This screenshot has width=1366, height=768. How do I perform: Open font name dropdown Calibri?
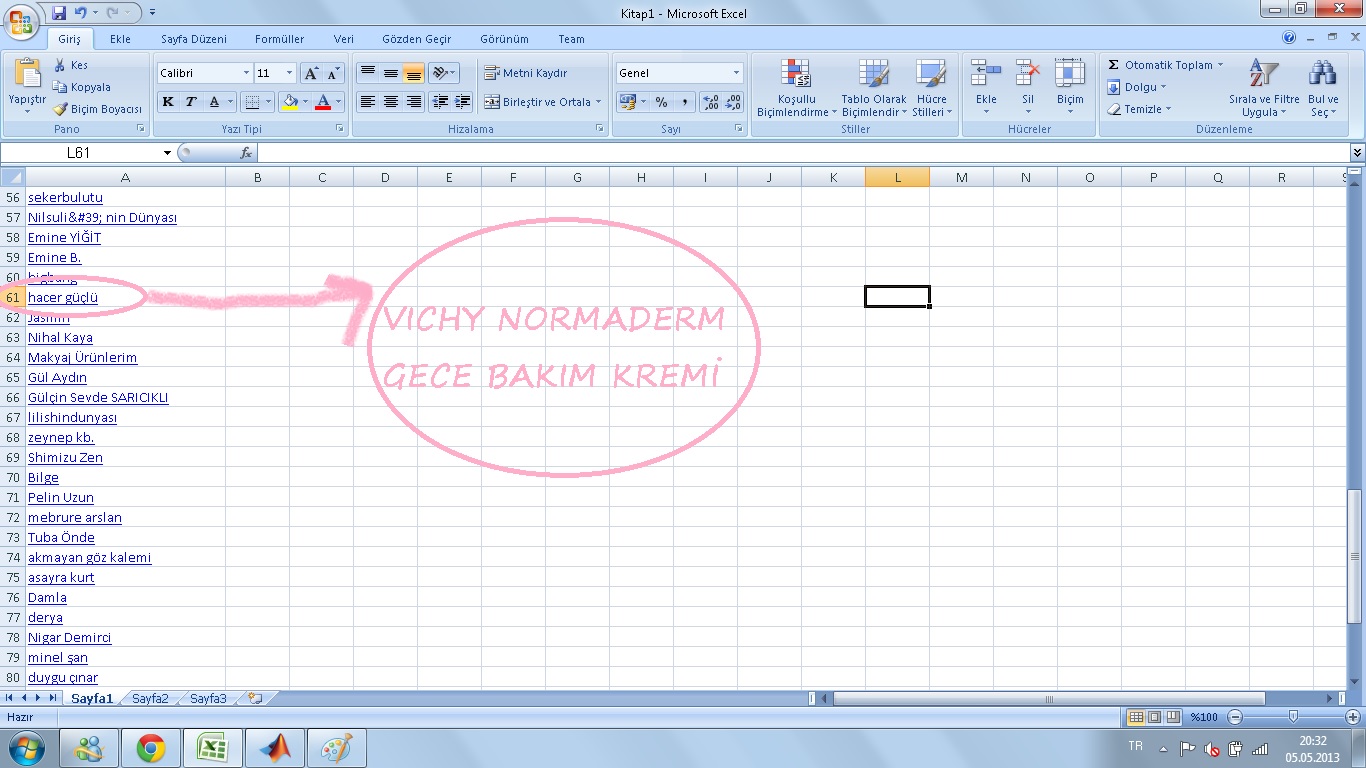tap(246, 73)
